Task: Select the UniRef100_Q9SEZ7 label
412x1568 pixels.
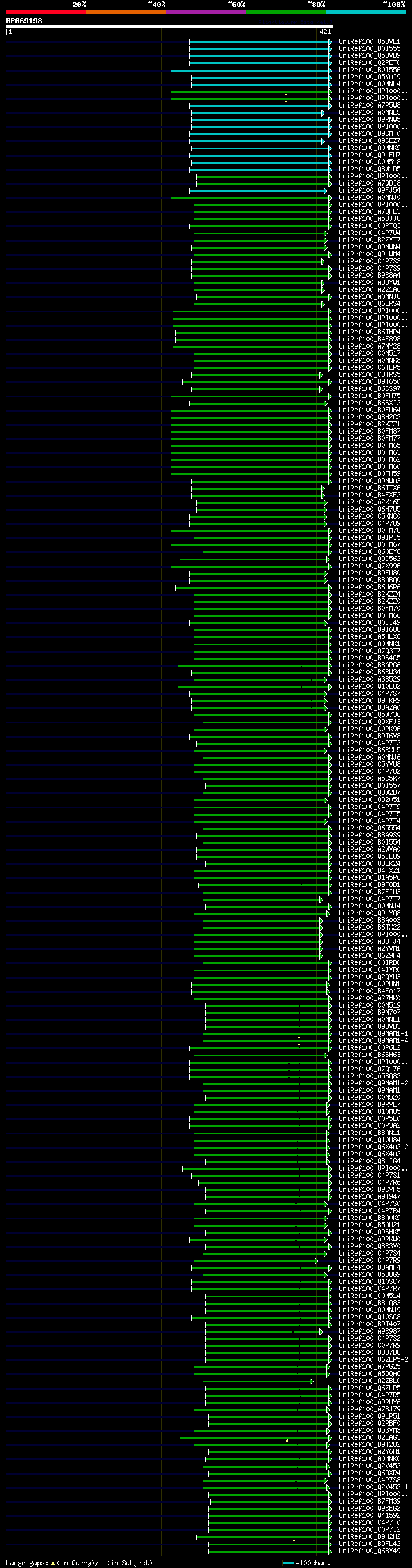Action: [370, 141]
